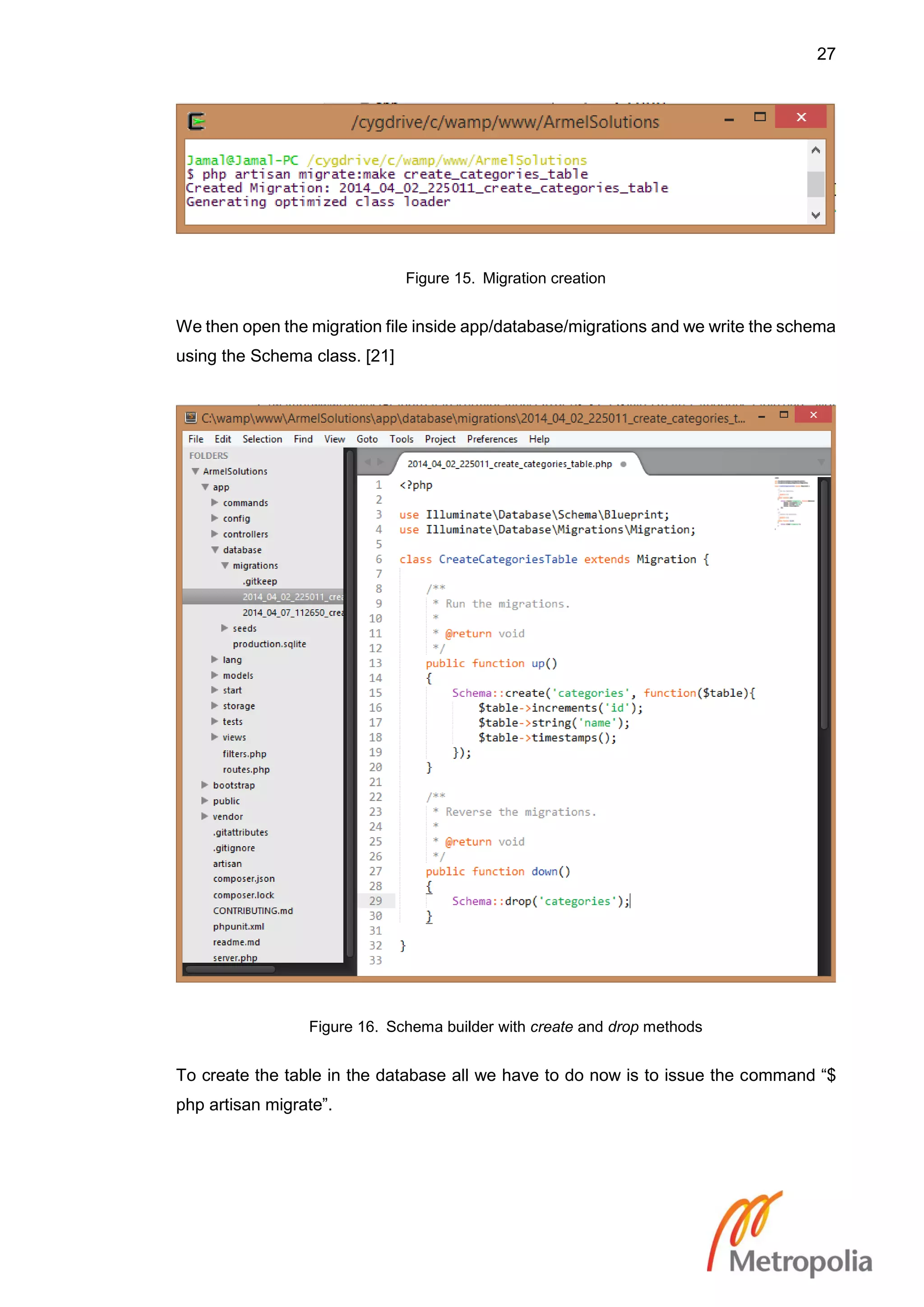Open production.sqlite in the sidebar
924x1307 pixels.
pyautogui.click(x=269, y=644)
